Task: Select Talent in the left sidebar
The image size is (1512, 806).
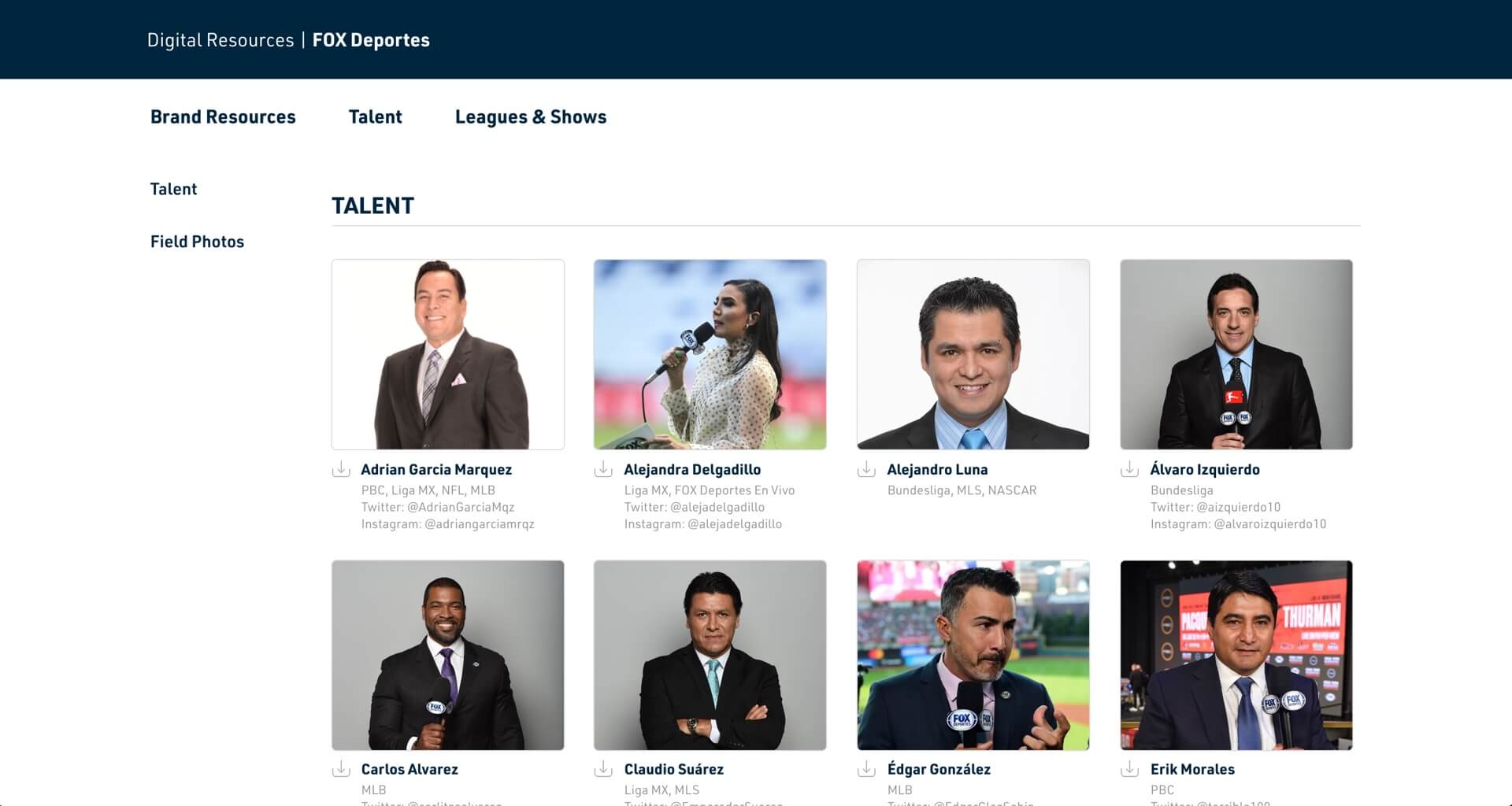Action: (173, 189)
